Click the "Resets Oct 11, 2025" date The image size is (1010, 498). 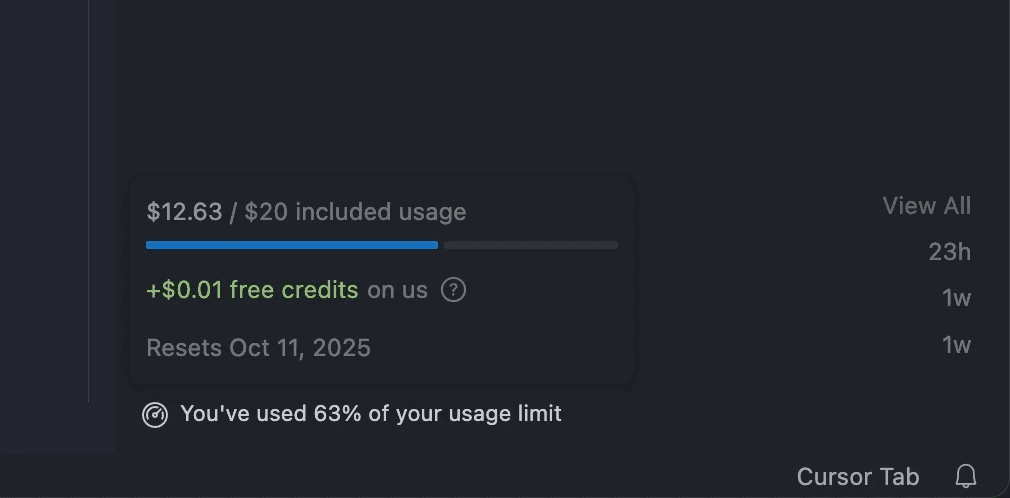click(258, 348)
